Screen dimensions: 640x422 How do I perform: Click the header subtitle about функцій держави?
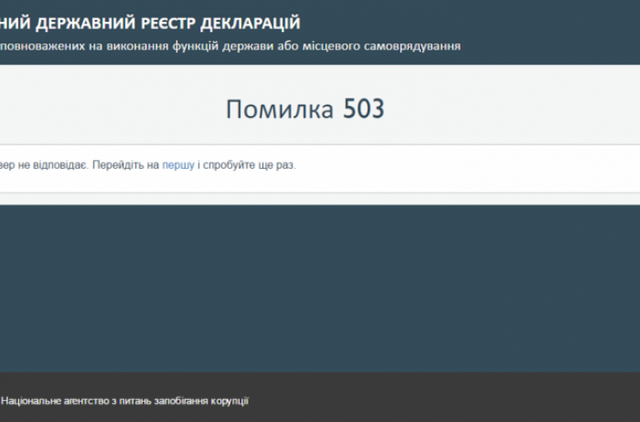230,46
